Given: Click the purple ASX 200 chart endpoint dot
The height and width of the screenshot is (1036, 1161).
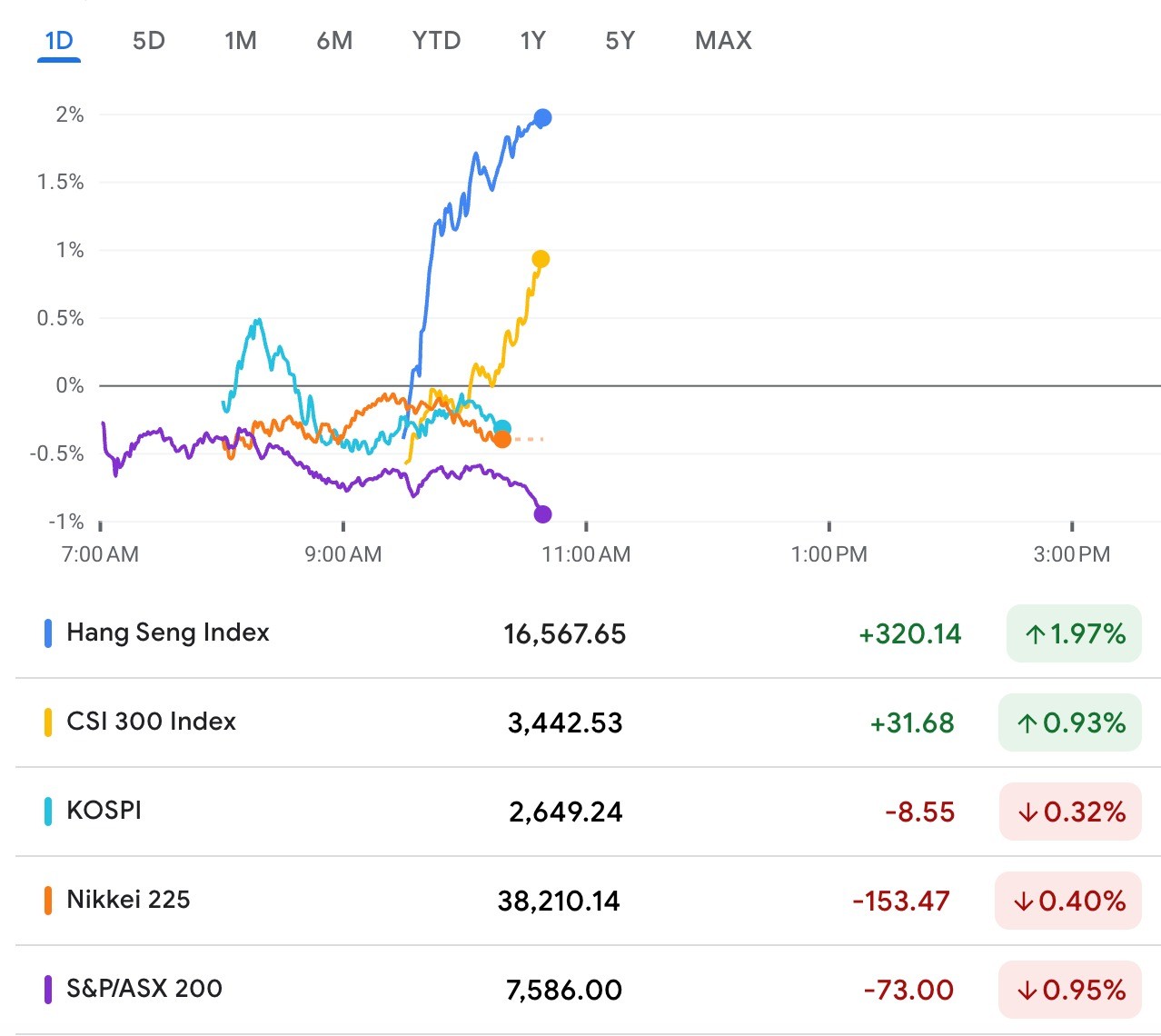Looking at the screenshot, I should [542, 514].
